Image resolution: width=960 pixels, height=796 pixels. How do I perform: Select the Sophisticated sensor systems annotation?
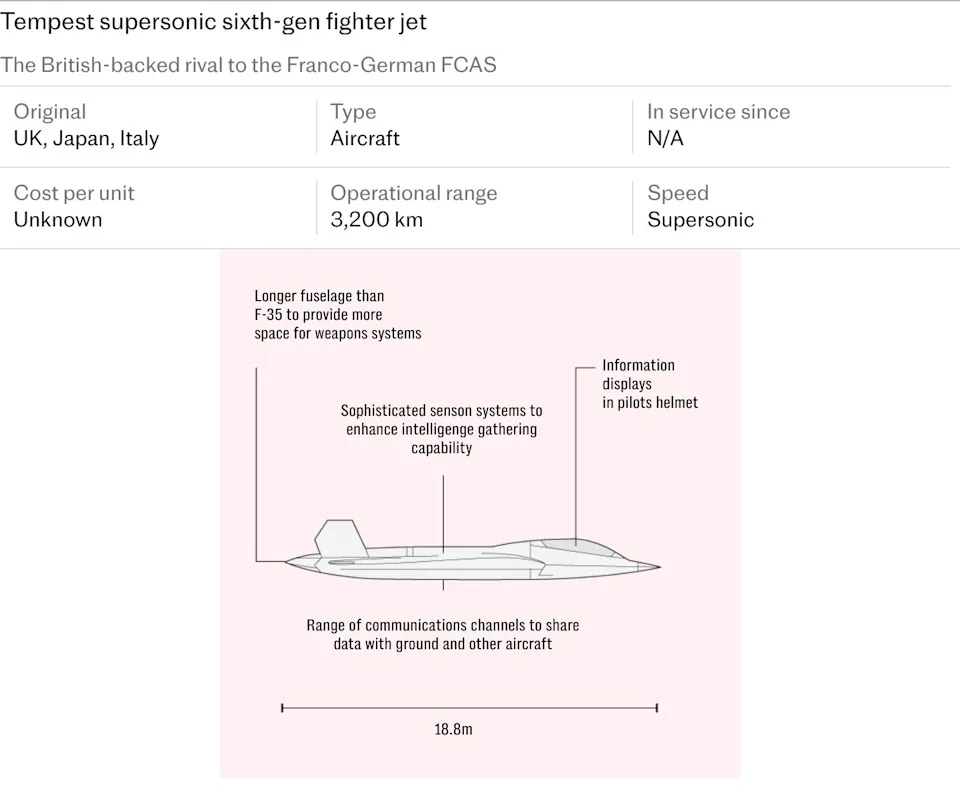(441, 429)
